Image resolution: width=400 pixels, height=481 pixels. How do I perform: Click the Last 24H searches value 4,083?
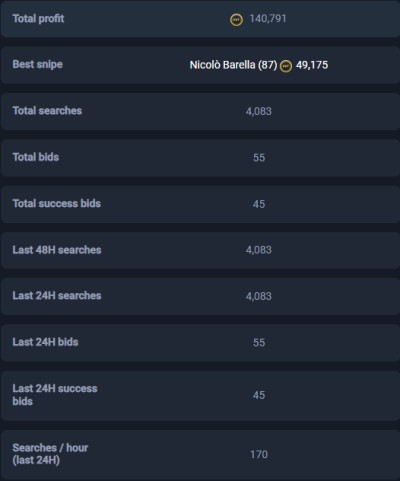click(x=259, y=296)
